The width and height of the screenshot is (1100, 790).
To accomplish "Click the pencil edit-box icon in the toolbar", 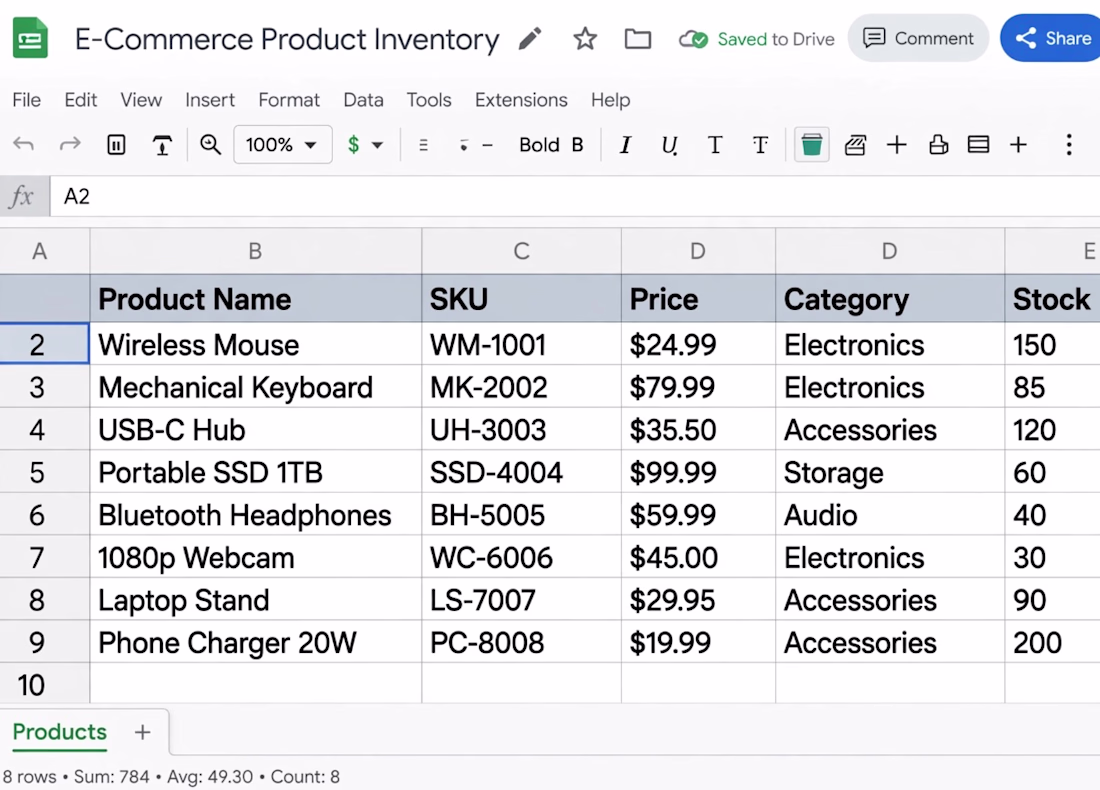I will (854, 145).
